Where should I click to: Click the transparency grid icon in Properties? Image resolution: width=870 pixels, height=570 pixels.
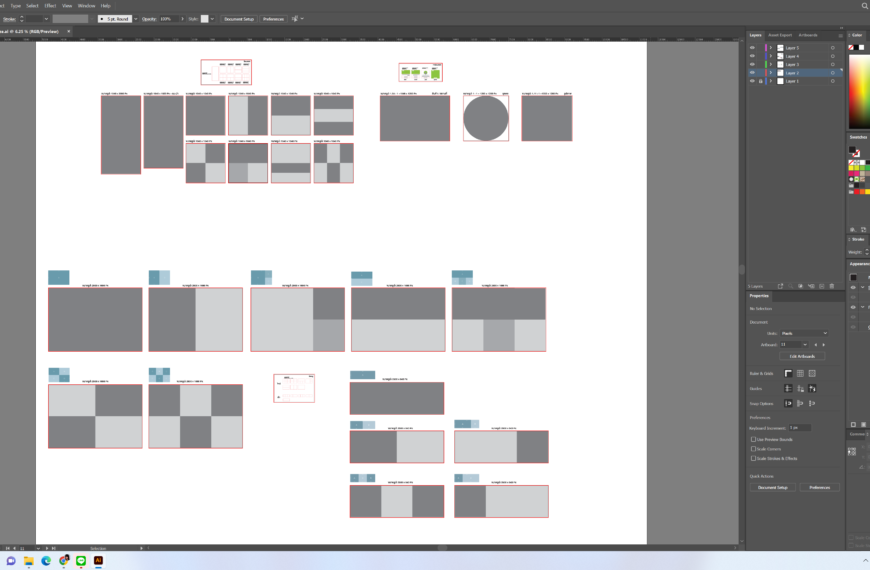click(811, 373)
